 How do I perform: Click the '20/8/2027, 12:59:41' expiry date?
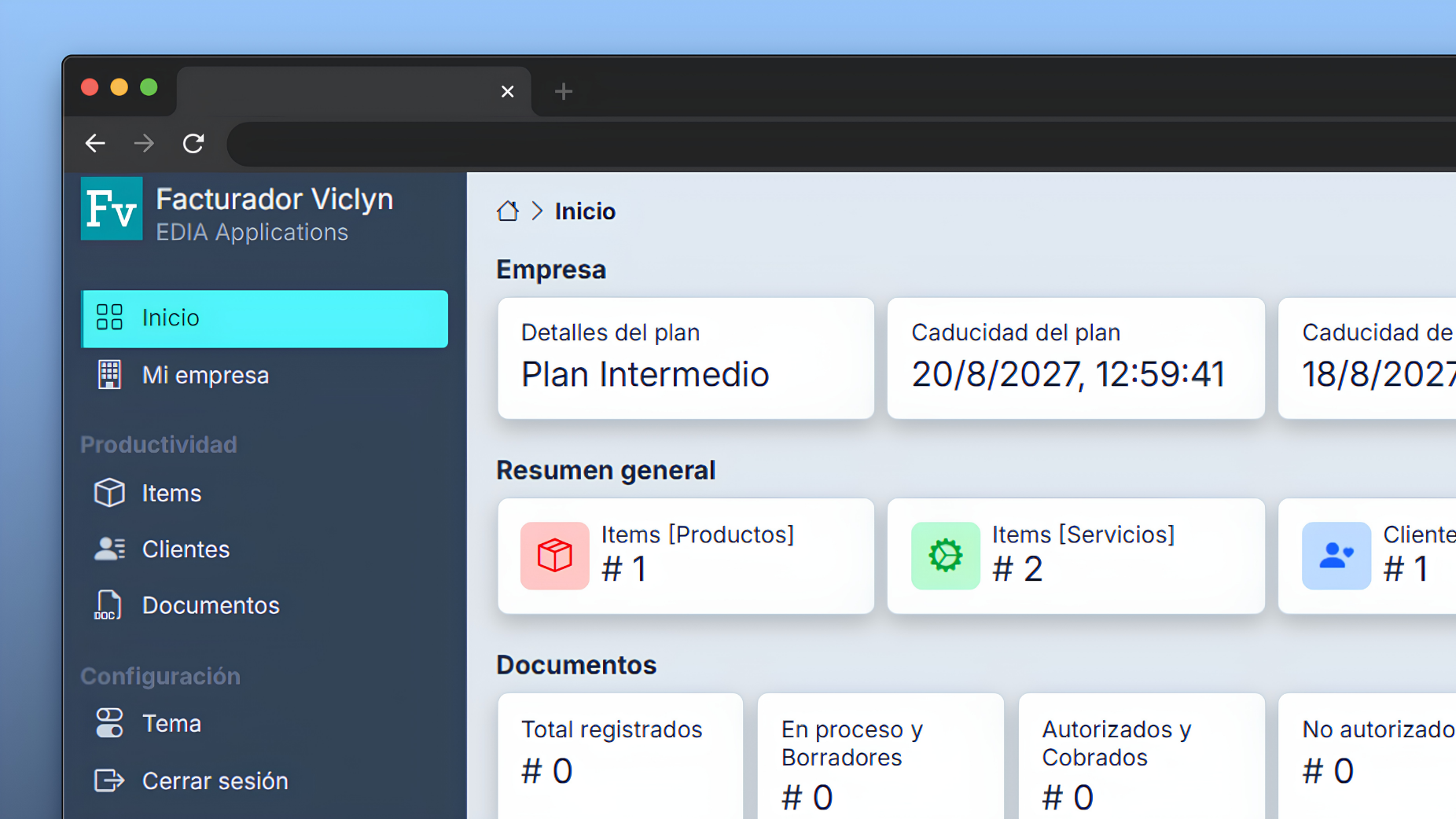click(1068, 374)
